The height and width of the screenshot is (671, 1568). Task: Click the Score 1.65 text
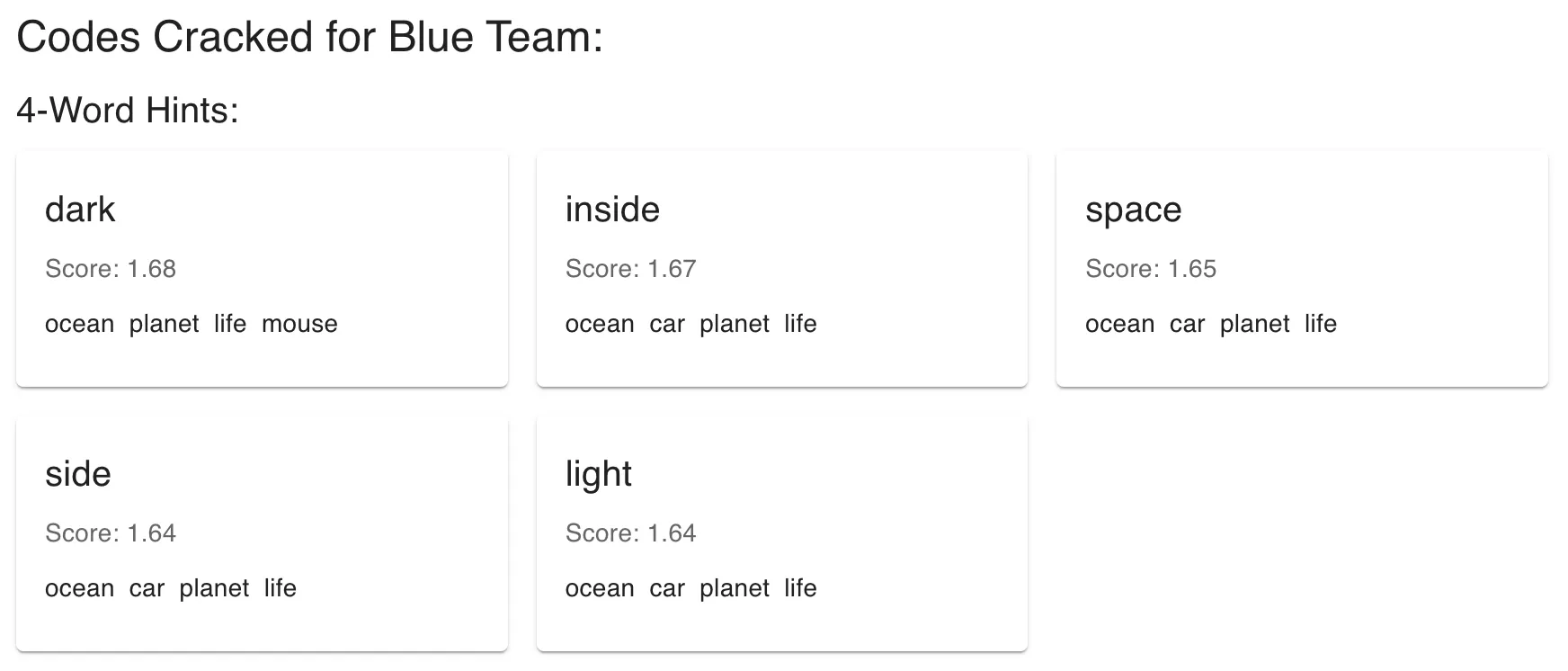(1150, 269)
